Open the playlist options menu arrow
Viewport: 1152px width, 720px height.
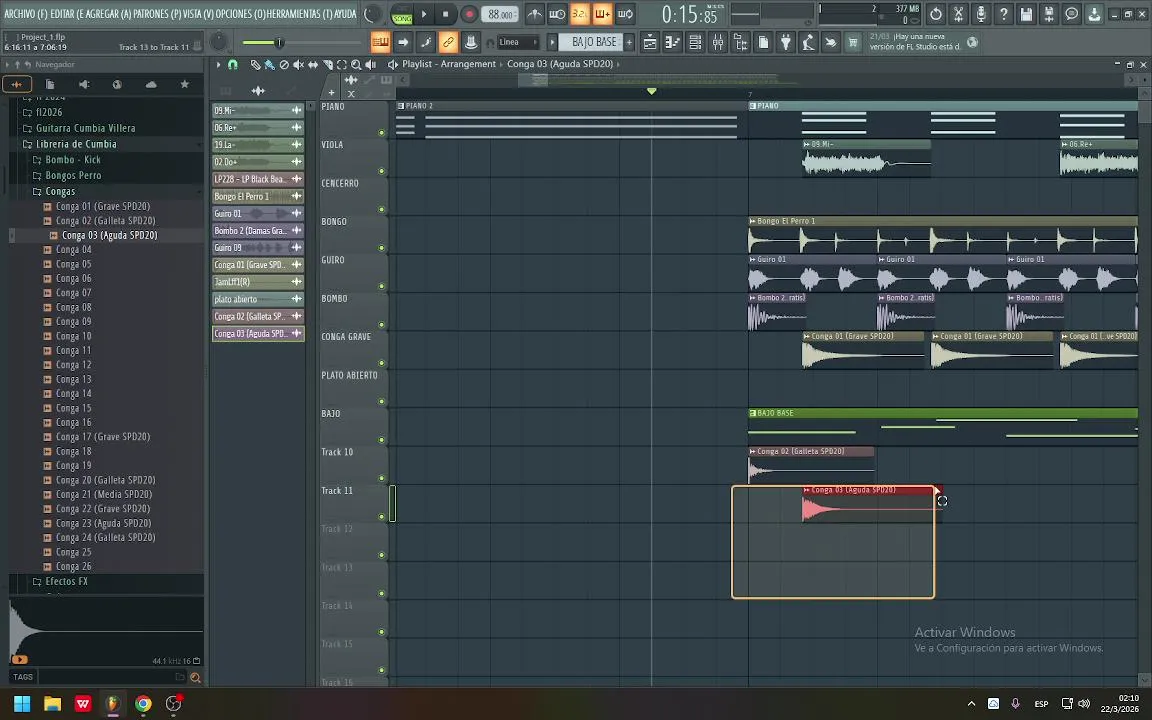coord(218,65)
